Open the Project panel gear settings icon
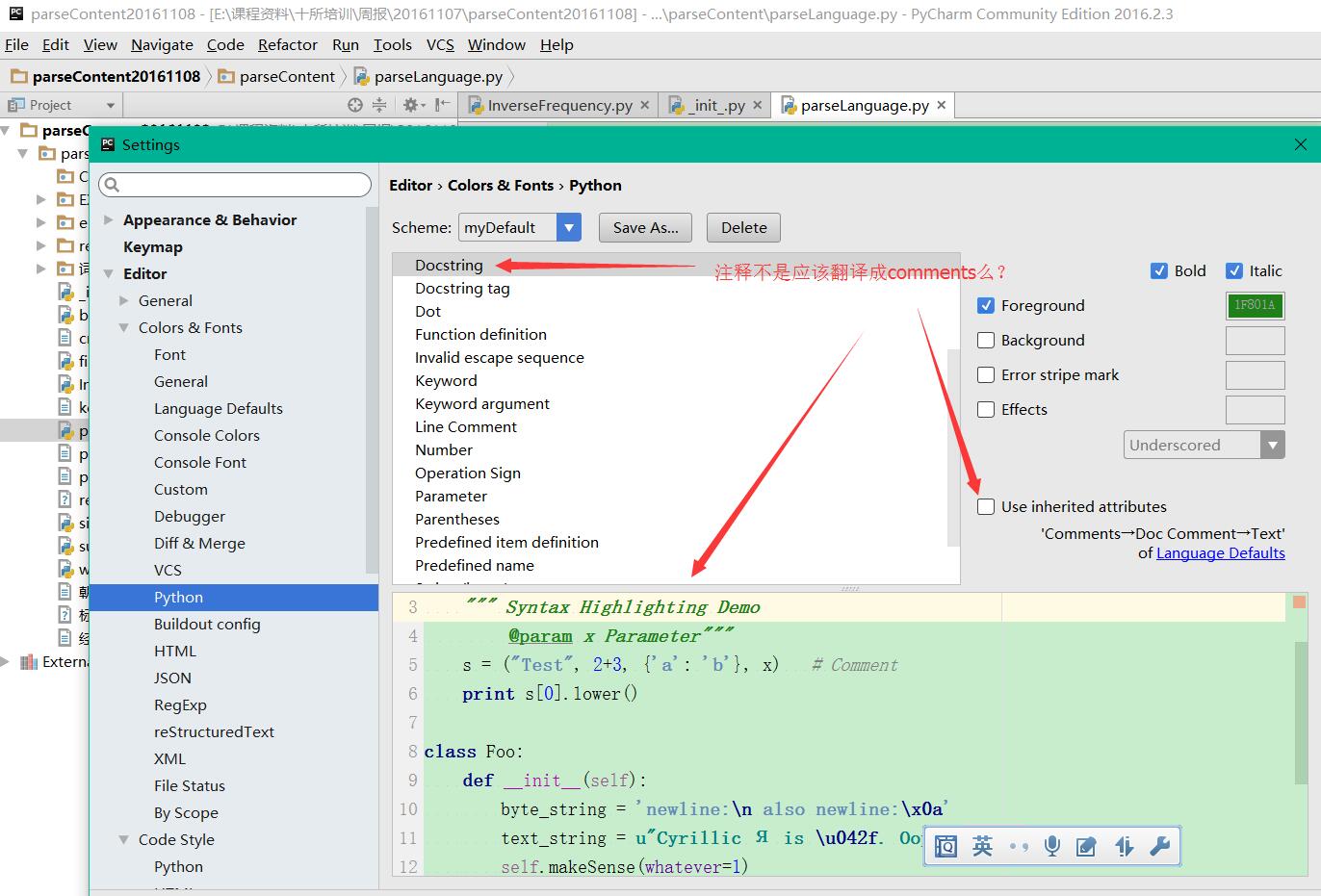 [410, 105]
